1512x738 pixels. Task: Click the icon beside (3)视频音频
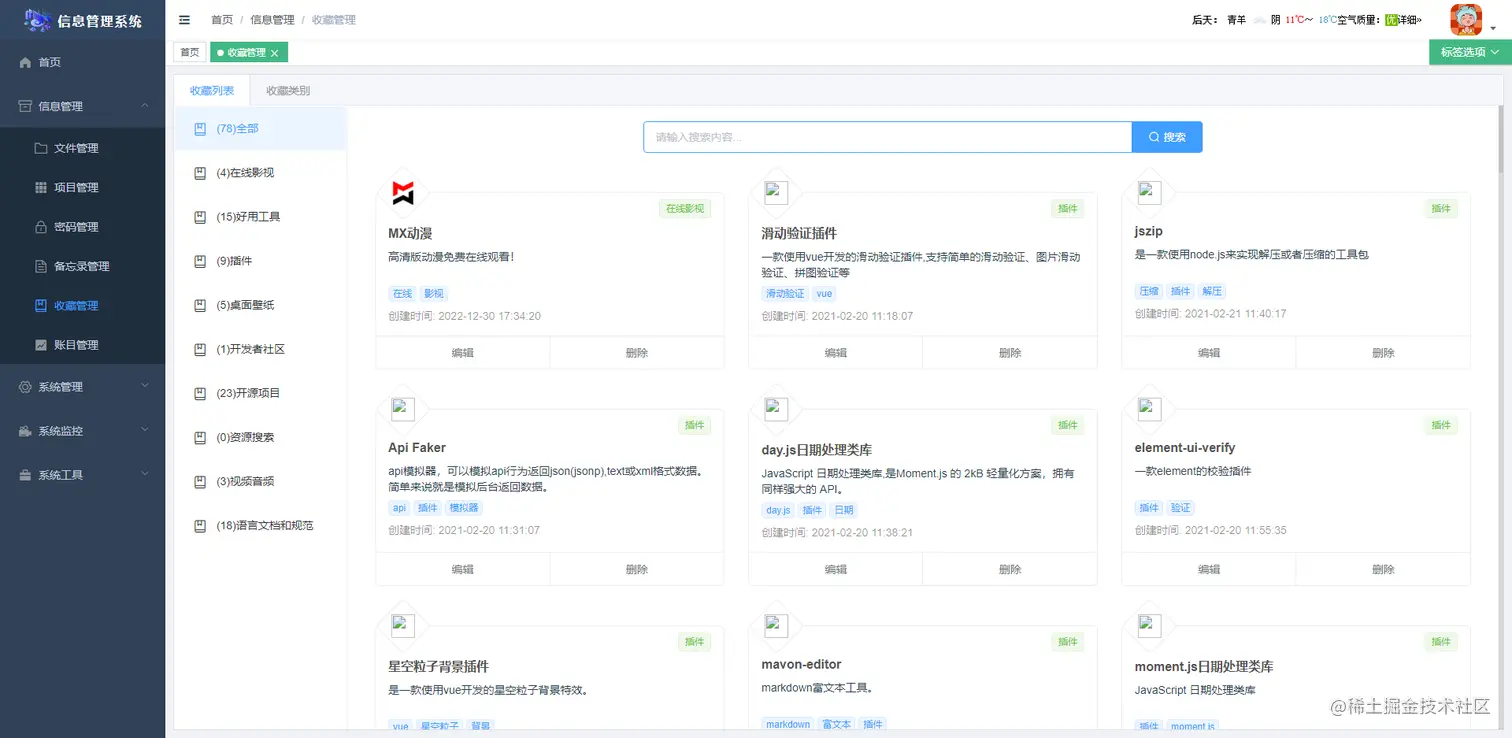(200, 481)
